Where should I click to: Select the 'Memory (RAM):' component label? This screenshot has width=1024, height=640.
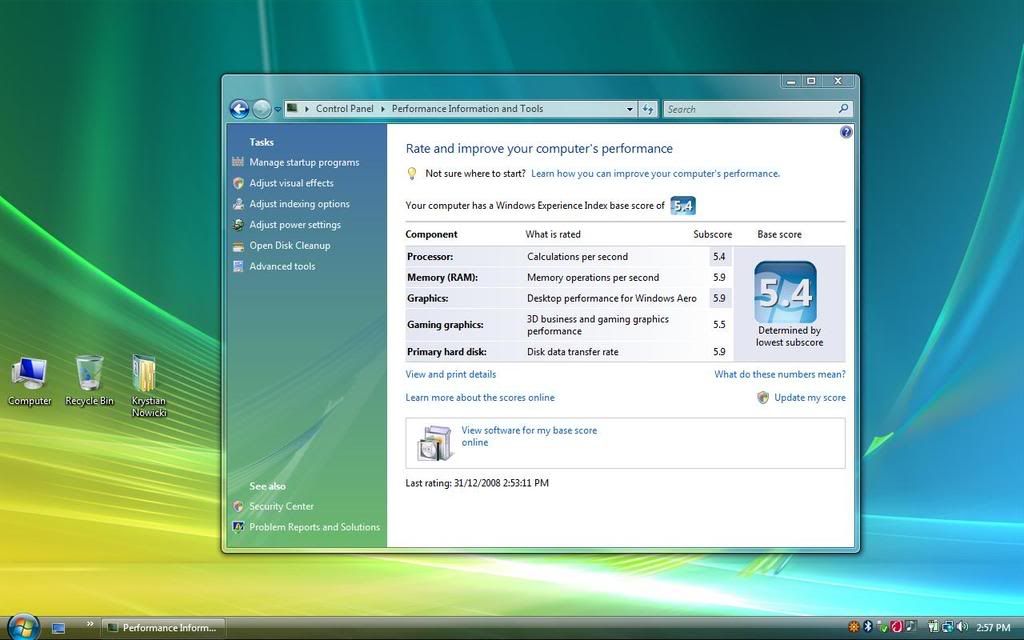442,278
